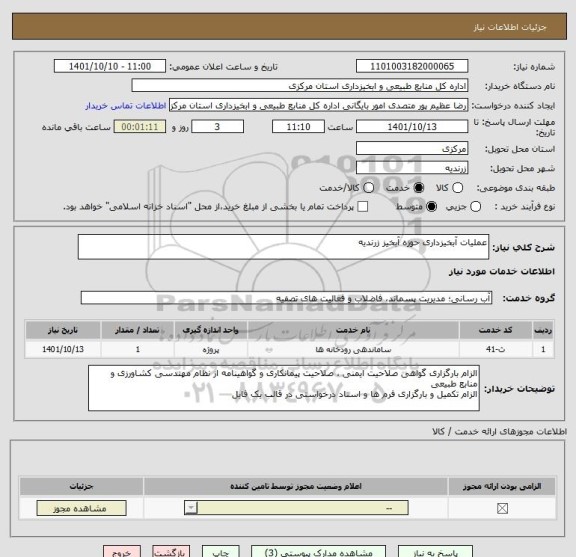The height and width of the screenshot is (557, 576).
Task: Click تعداد / مقدار column header
Action: click(137, 330)
